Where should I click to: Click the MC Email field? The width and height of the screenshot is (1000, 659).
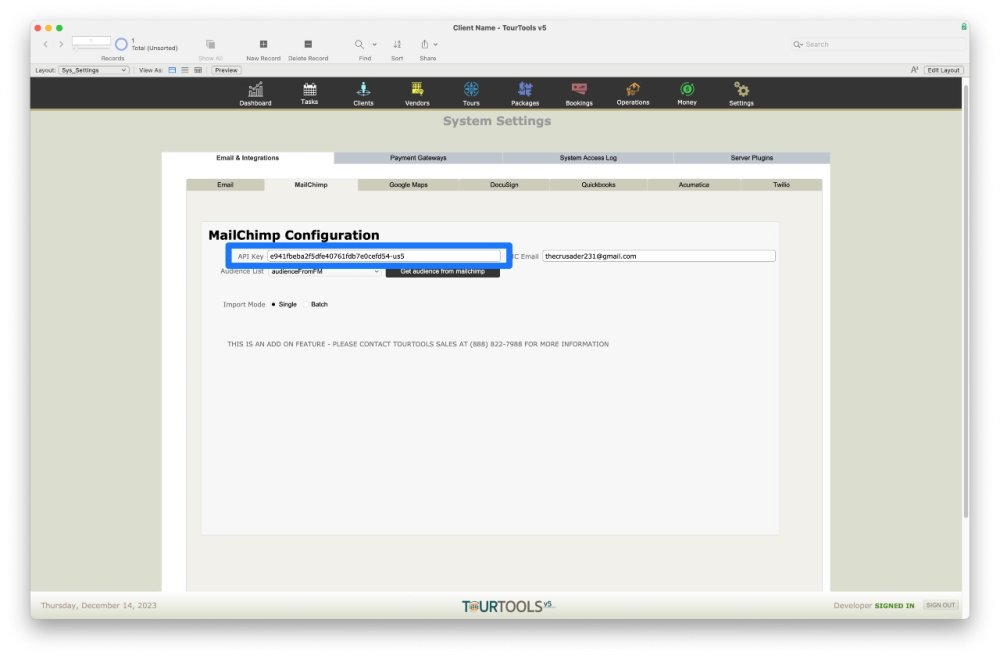click(659, 256)
